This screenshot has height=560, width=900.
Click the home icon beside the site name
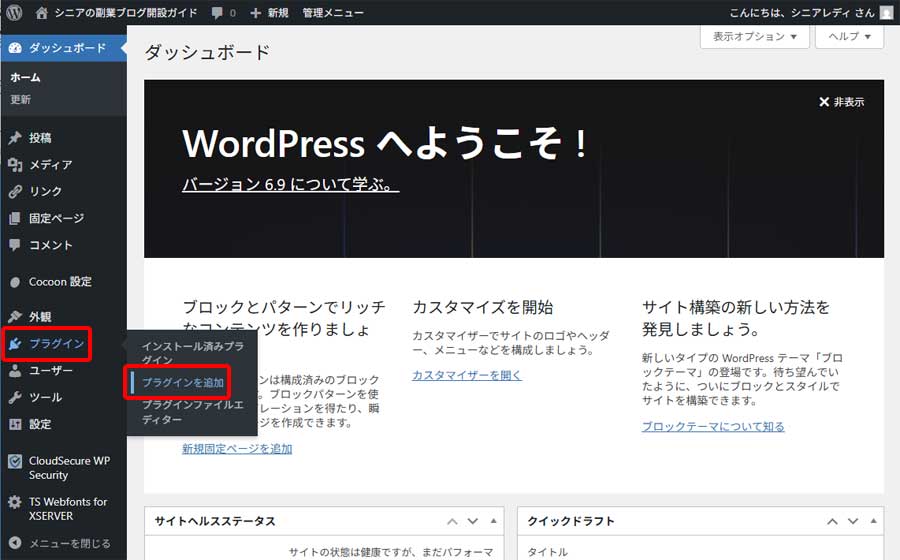(x=41, y=13)
